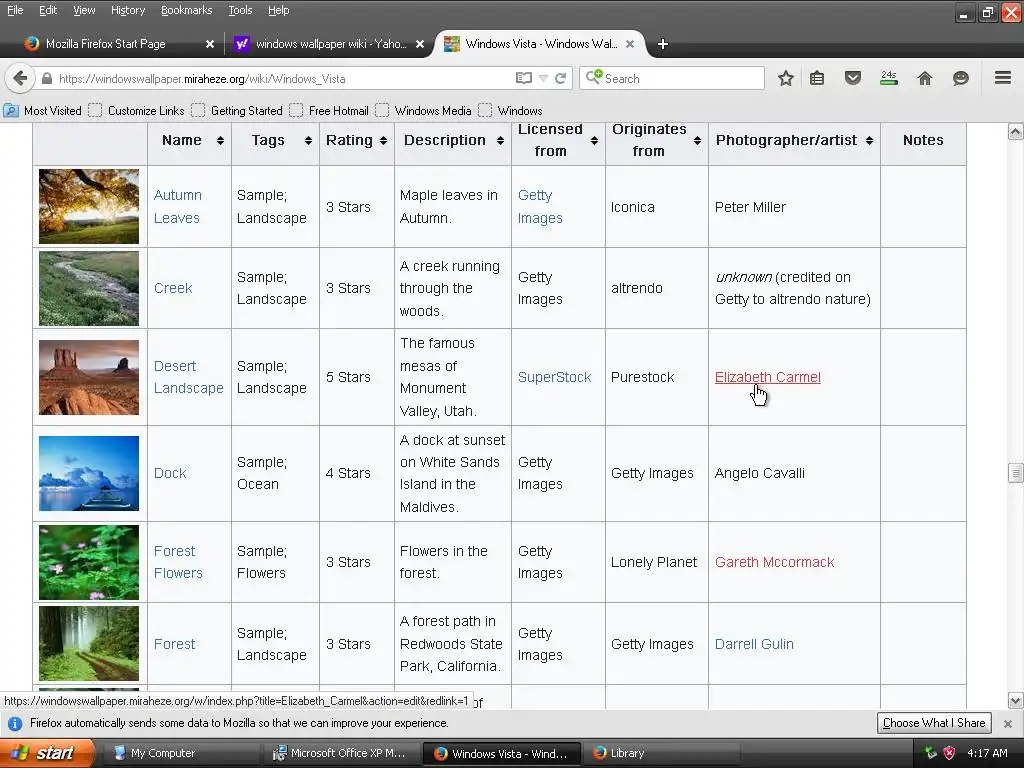Open the hamburger menu icon
This screenshot has height=768, width=1024.
tap(1003, 78)
